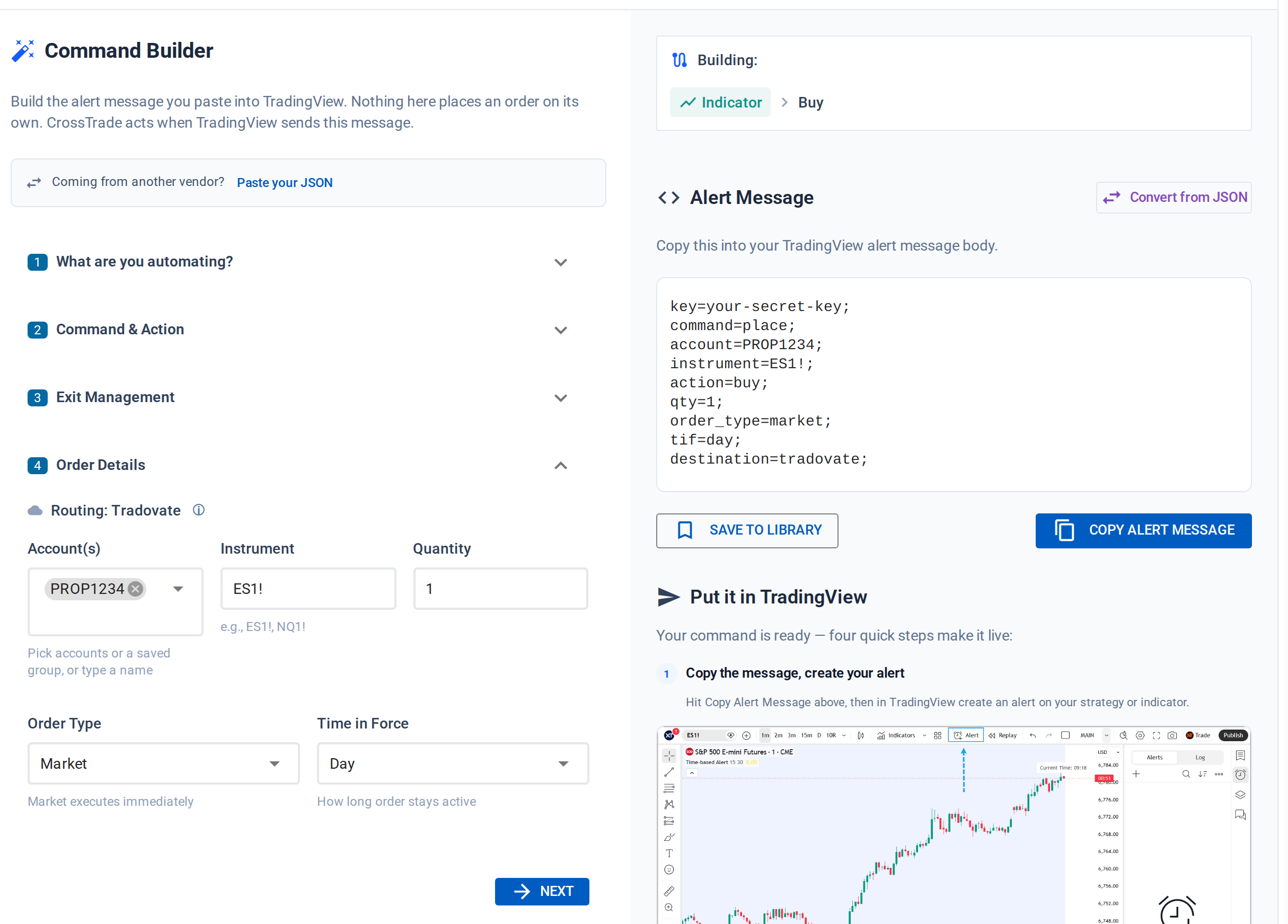Click the cloud icon beside Routing

(35, 511)
